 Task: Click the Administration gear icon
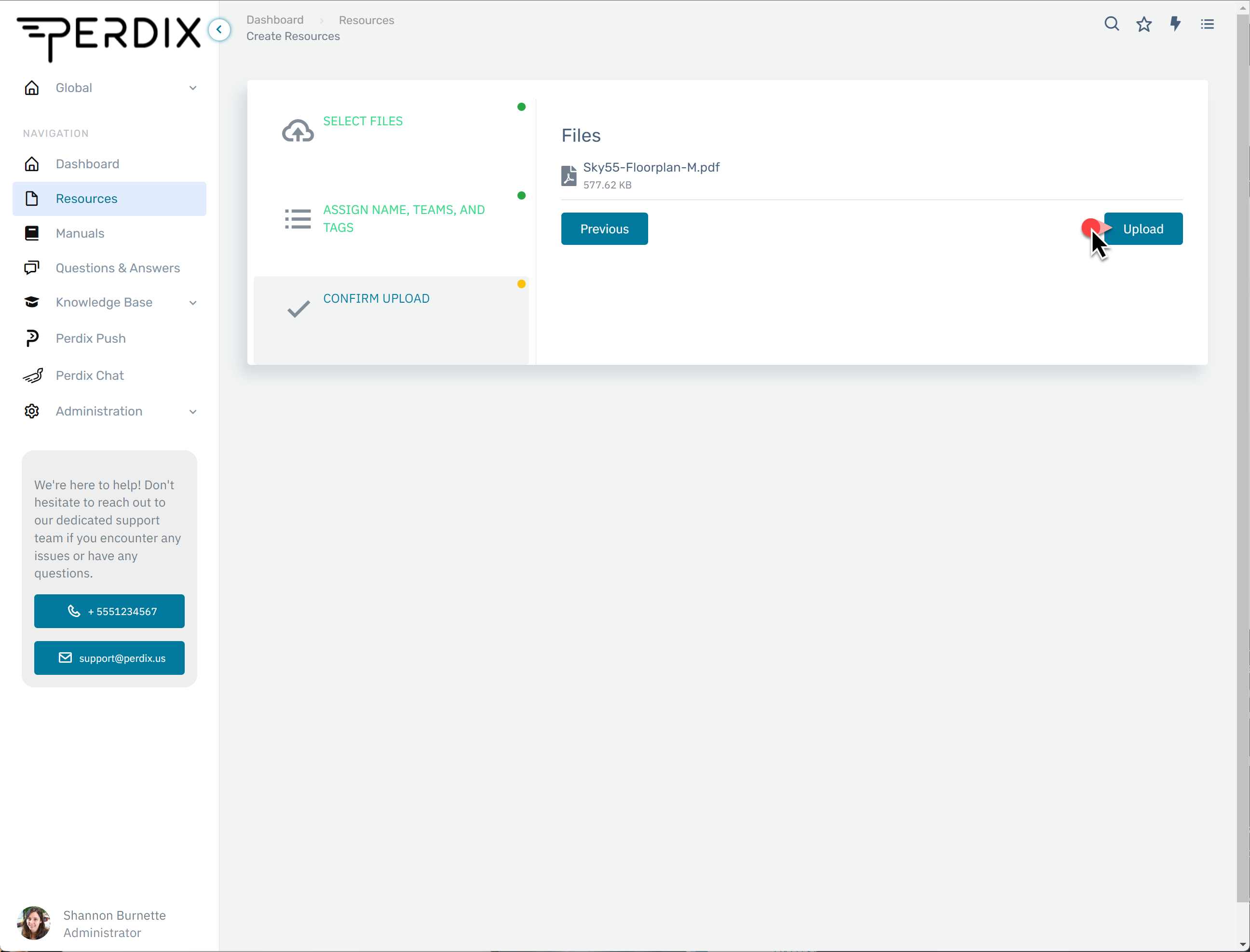pyautogui.click(x=32, y=411)
